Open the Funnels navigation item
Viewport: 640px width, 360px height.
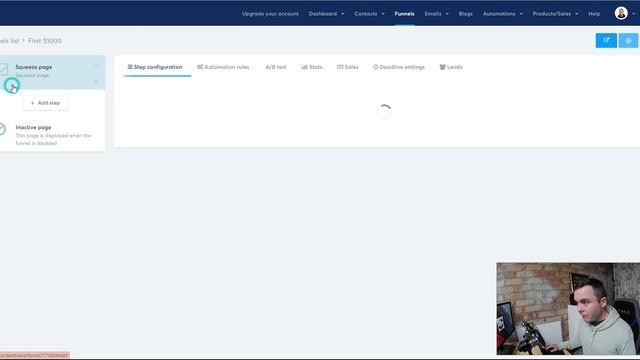(404, 14)
